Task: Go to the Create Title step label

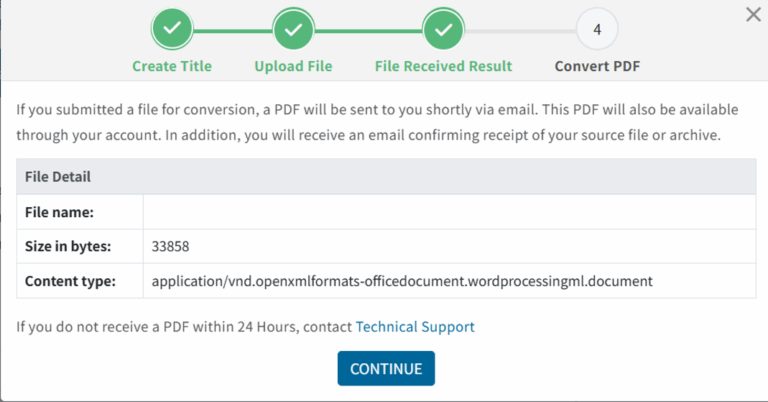Action: [x=172, y=66]
